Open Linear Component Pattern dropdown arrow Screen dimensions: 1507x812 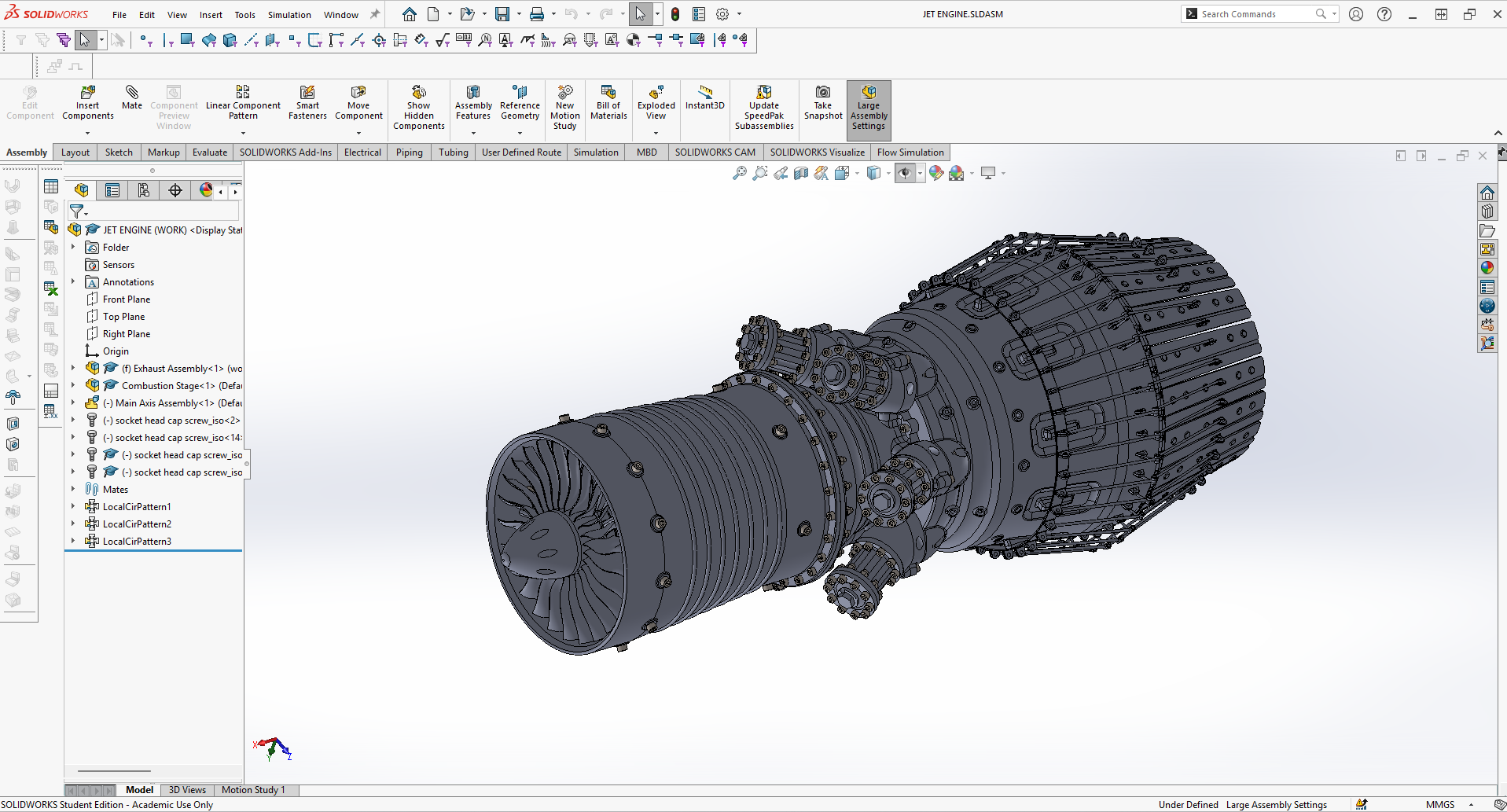[x=243, y=133]
